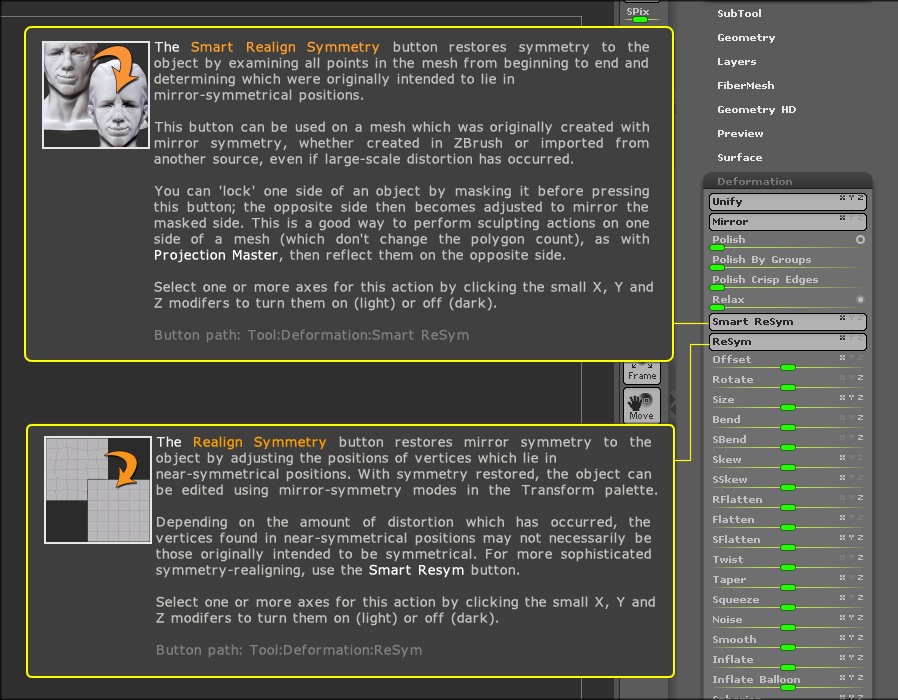Click the orange Smart Realign Symmetry title
This screenshot has width=898, height=700.
285,47
